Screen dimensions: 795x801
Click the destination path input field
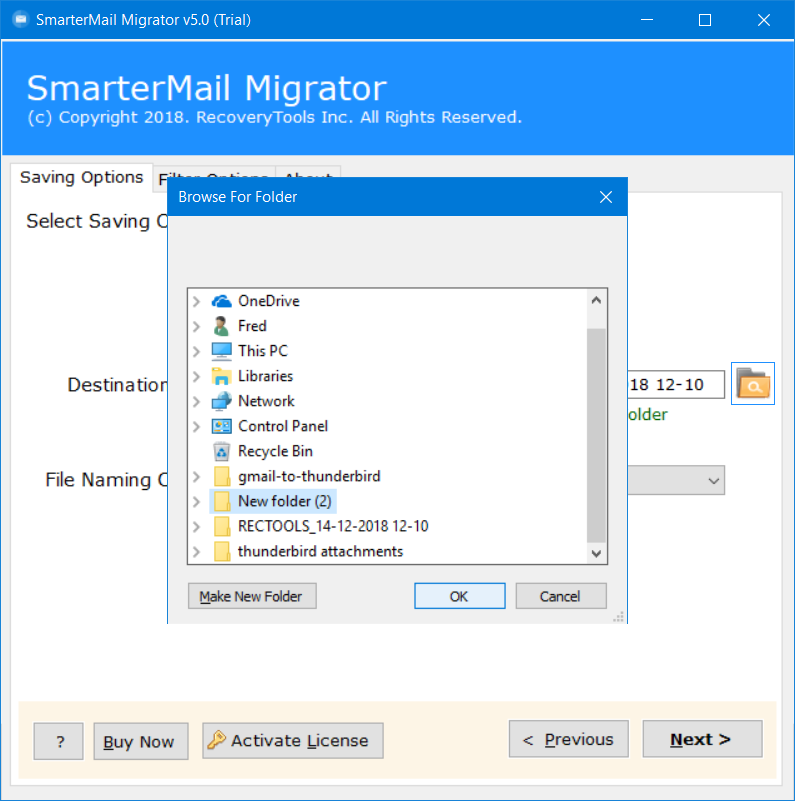coord(675,385)
